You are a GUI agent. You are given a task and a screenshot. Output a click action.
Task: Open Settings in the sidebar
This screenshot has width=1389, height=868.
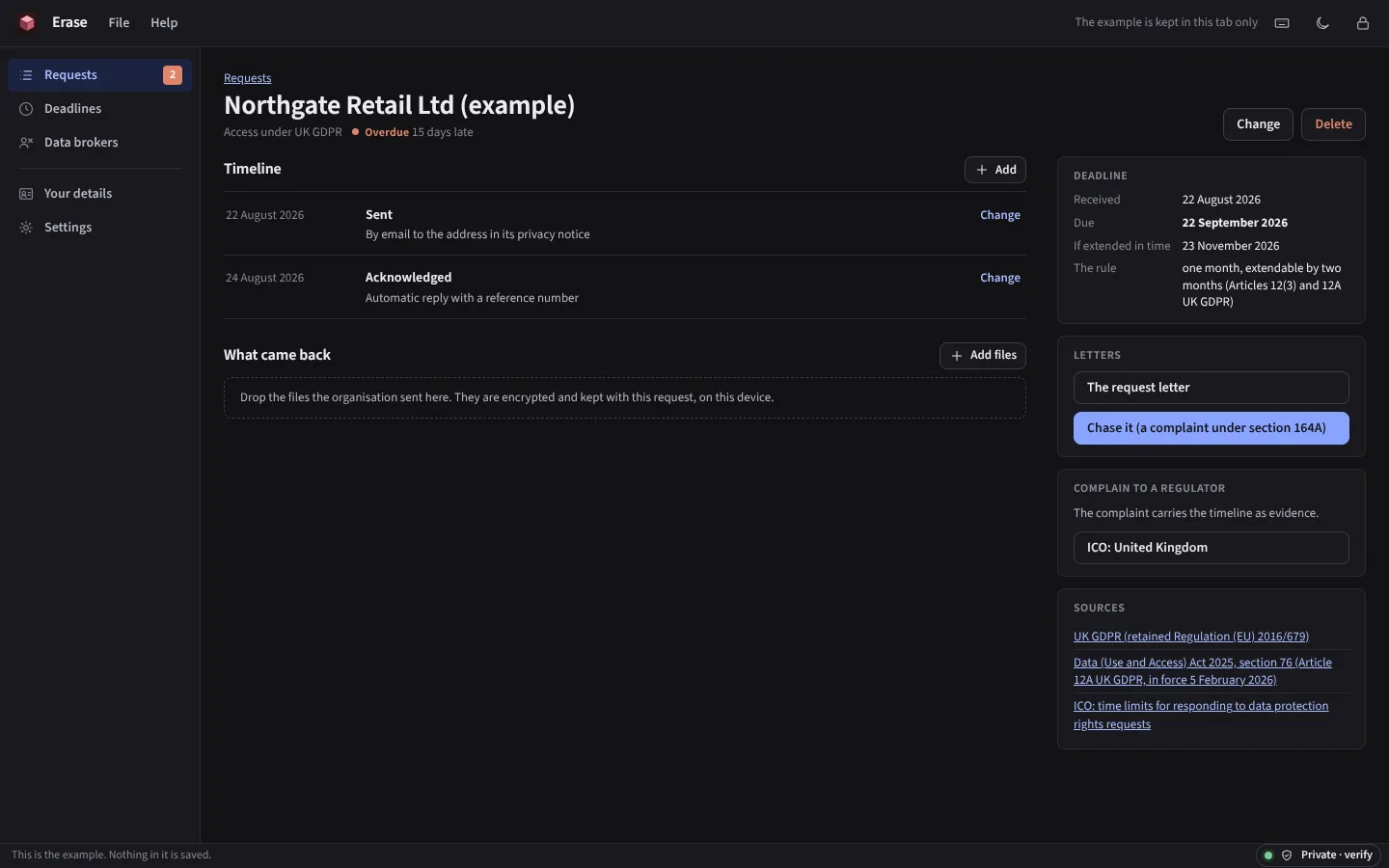coord(99,228)
